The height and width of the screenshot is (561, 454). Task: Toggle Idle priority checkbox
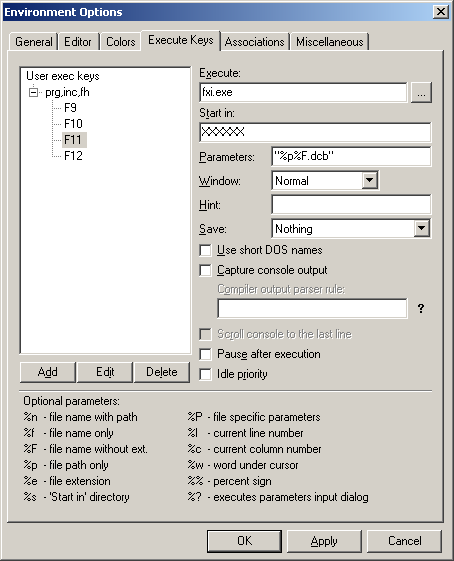[x=205, y=374]
